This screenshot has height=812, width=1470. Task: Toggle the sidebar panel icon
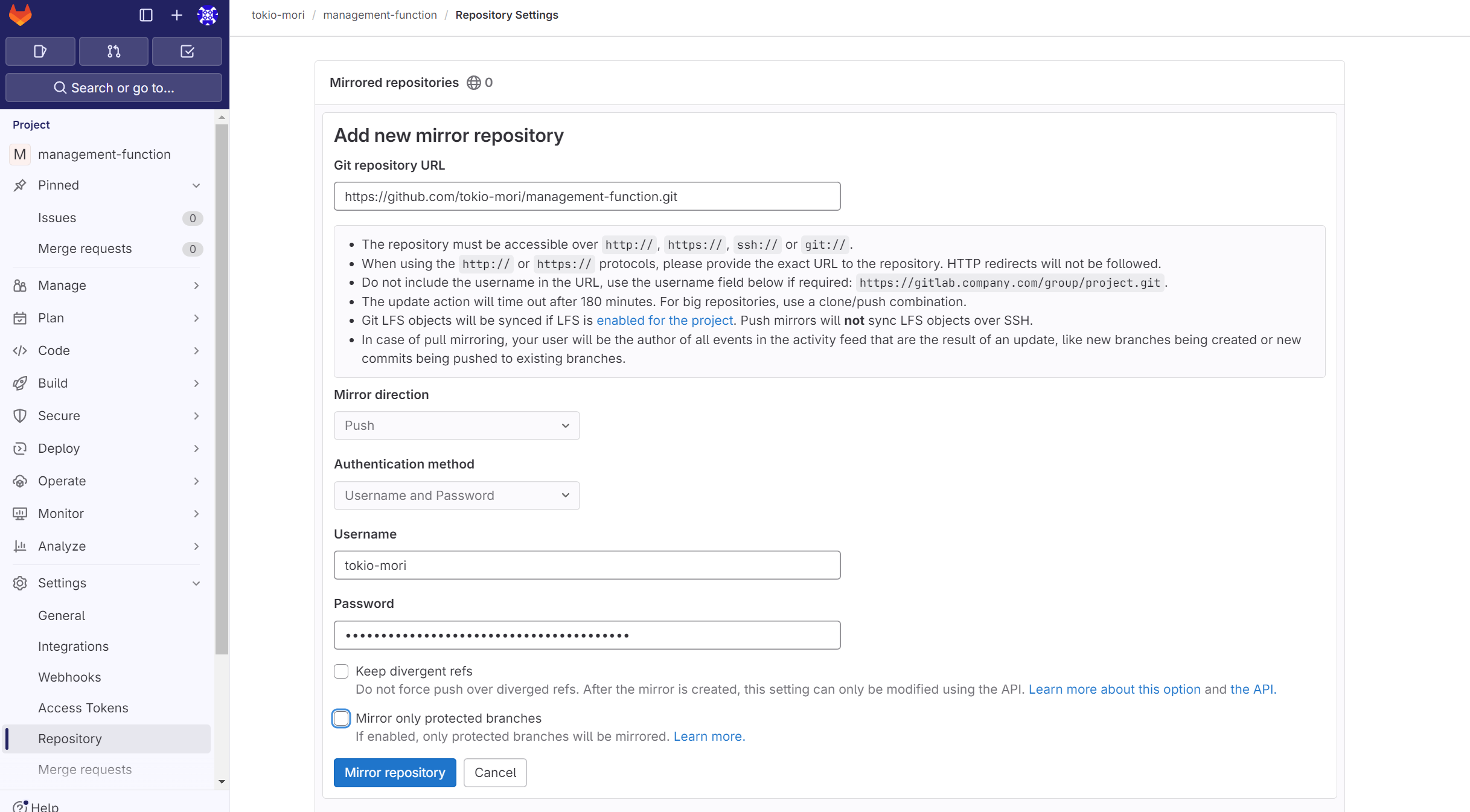pyautogui.click(x=145, y=15)
